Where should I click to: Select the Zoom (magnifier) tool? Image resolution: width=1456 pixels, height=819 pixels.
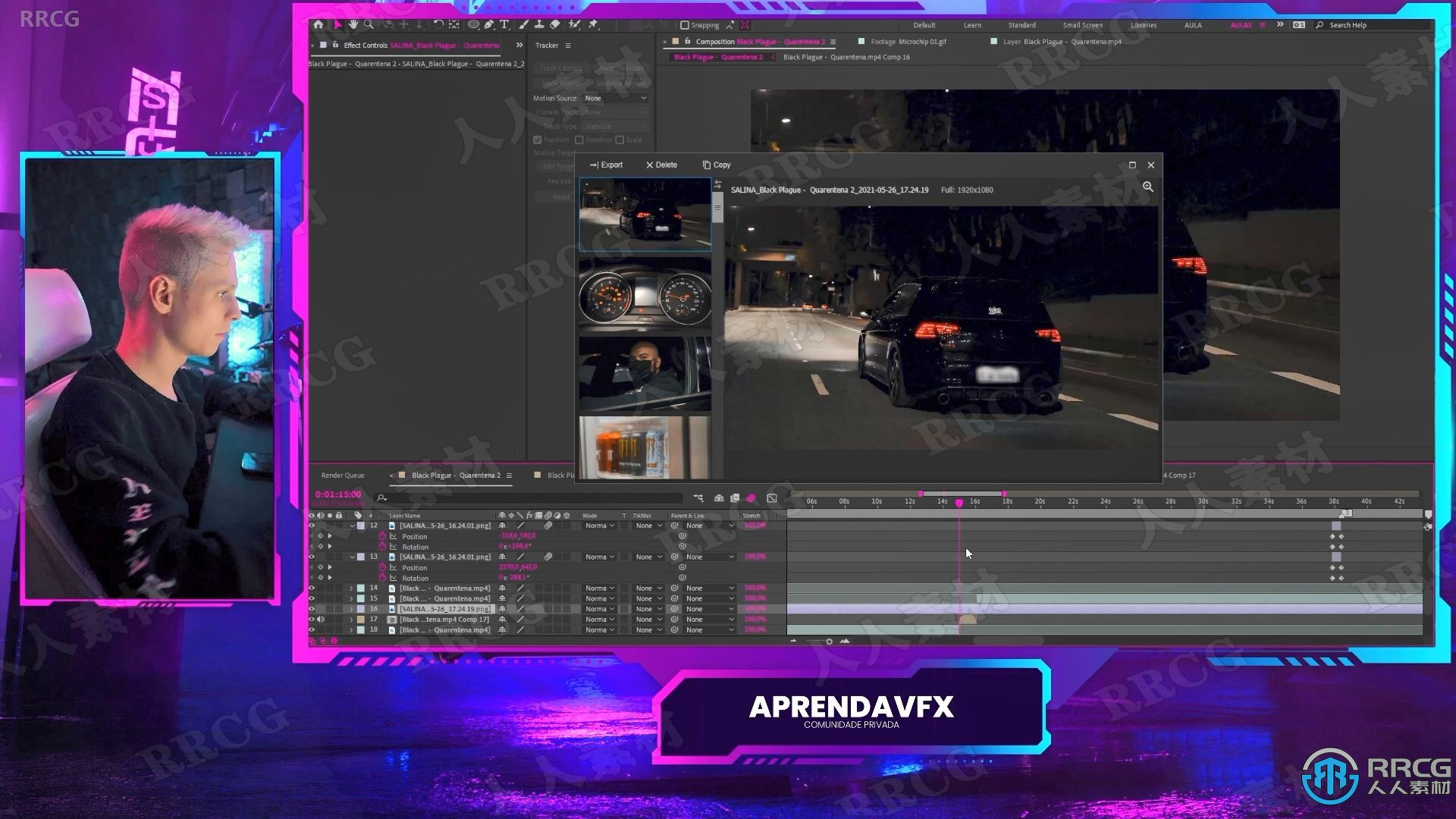pos(369,24)
